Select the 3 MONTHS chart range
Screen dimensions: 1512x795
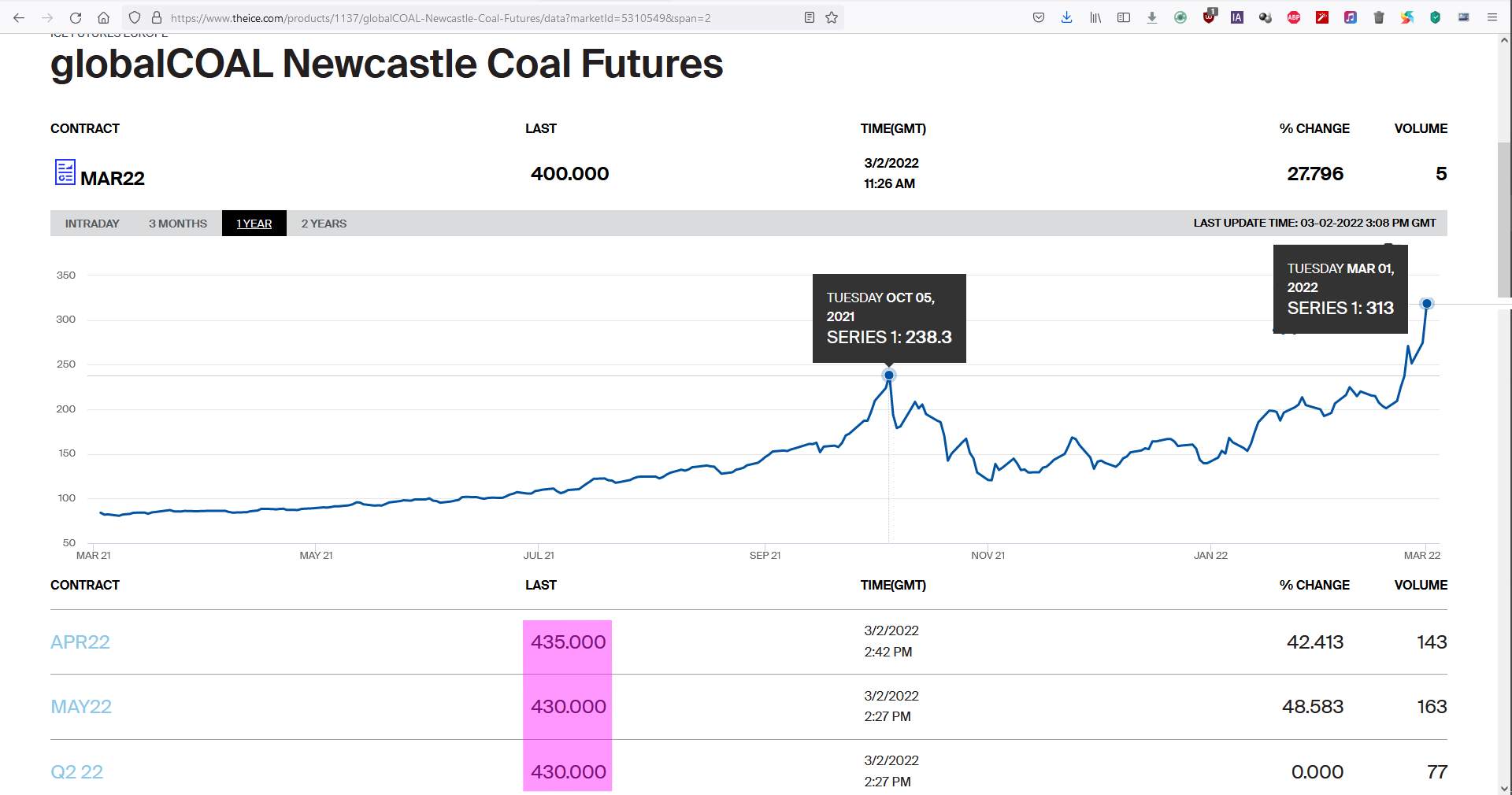178,224
